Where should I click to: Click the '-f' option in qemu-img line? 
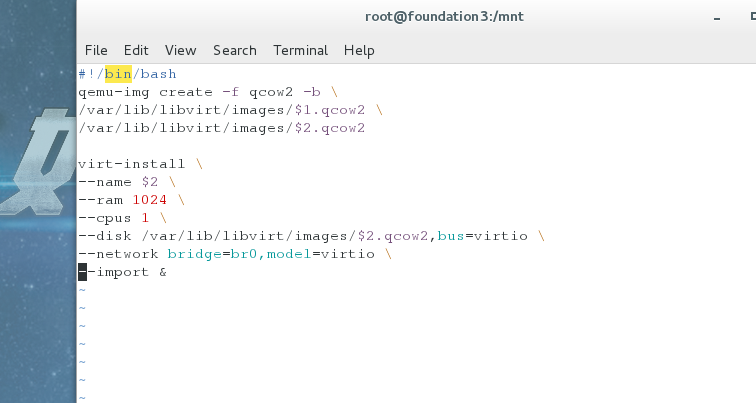point(230,92)
